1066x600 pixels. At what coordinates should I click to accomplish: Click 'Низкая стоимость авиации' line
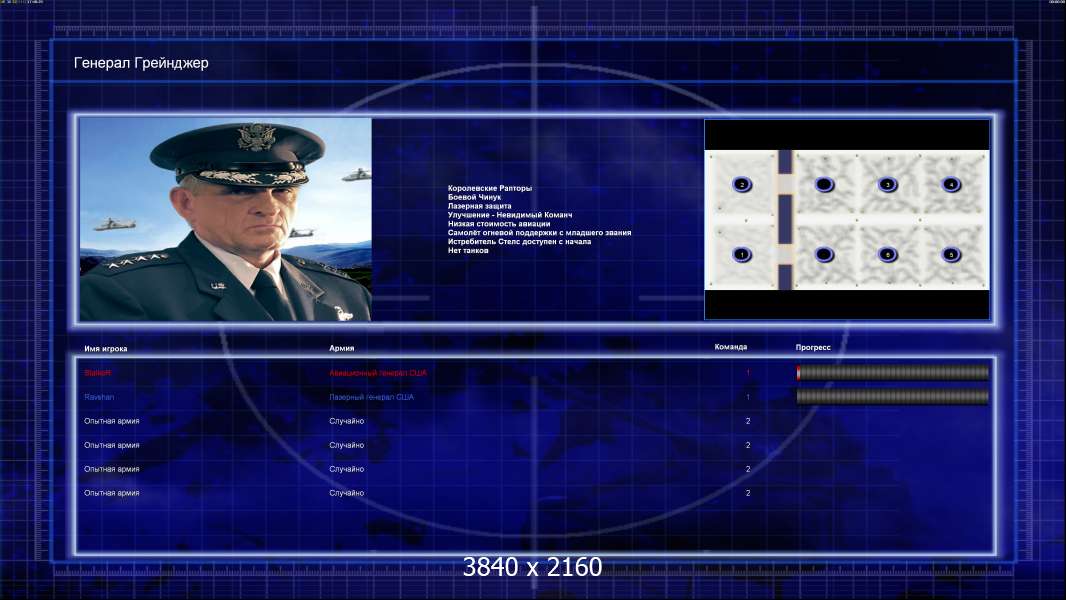[x=499, y=224]
